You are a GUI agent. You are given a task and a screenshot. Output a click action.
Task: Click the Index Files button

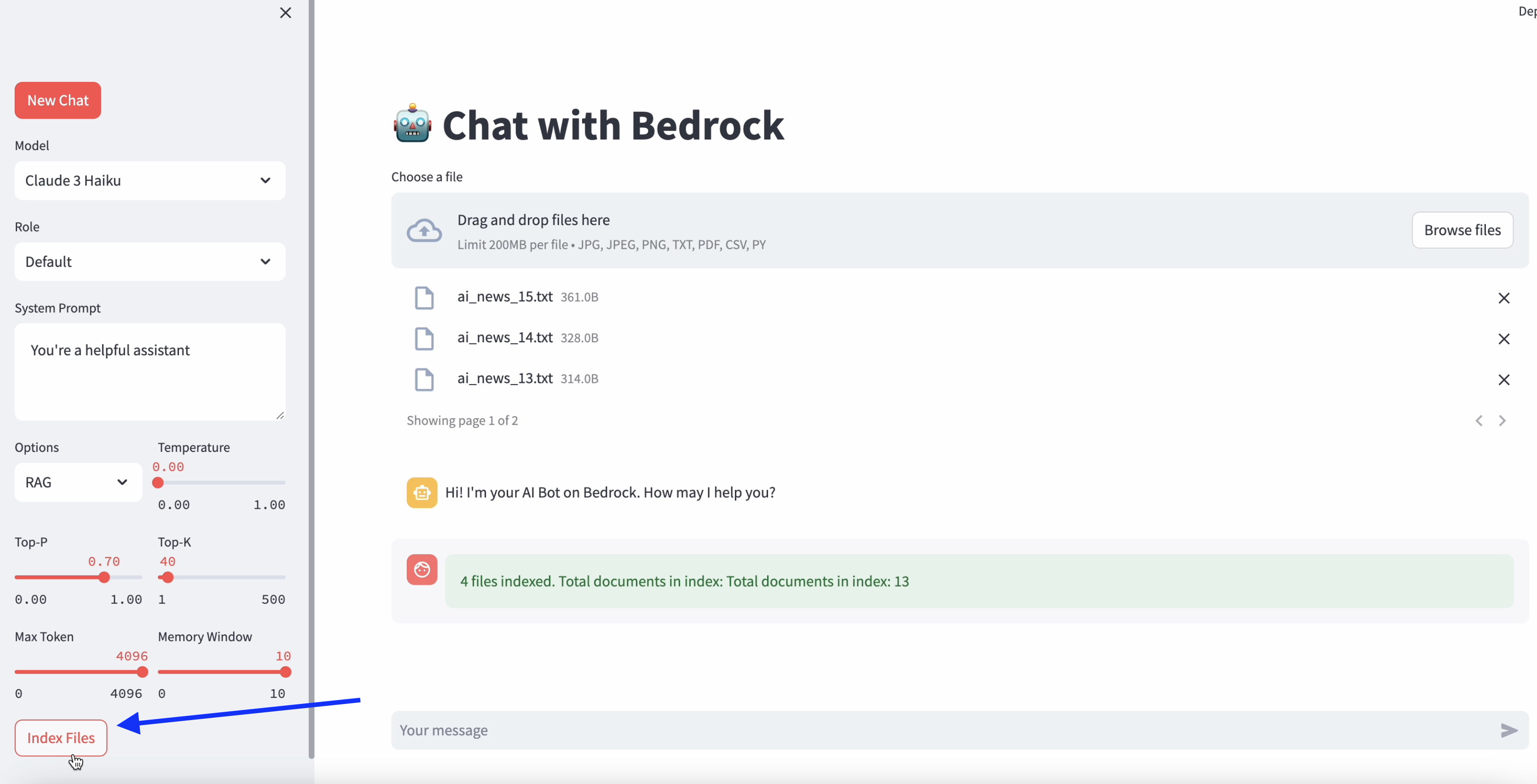[61, 737]
